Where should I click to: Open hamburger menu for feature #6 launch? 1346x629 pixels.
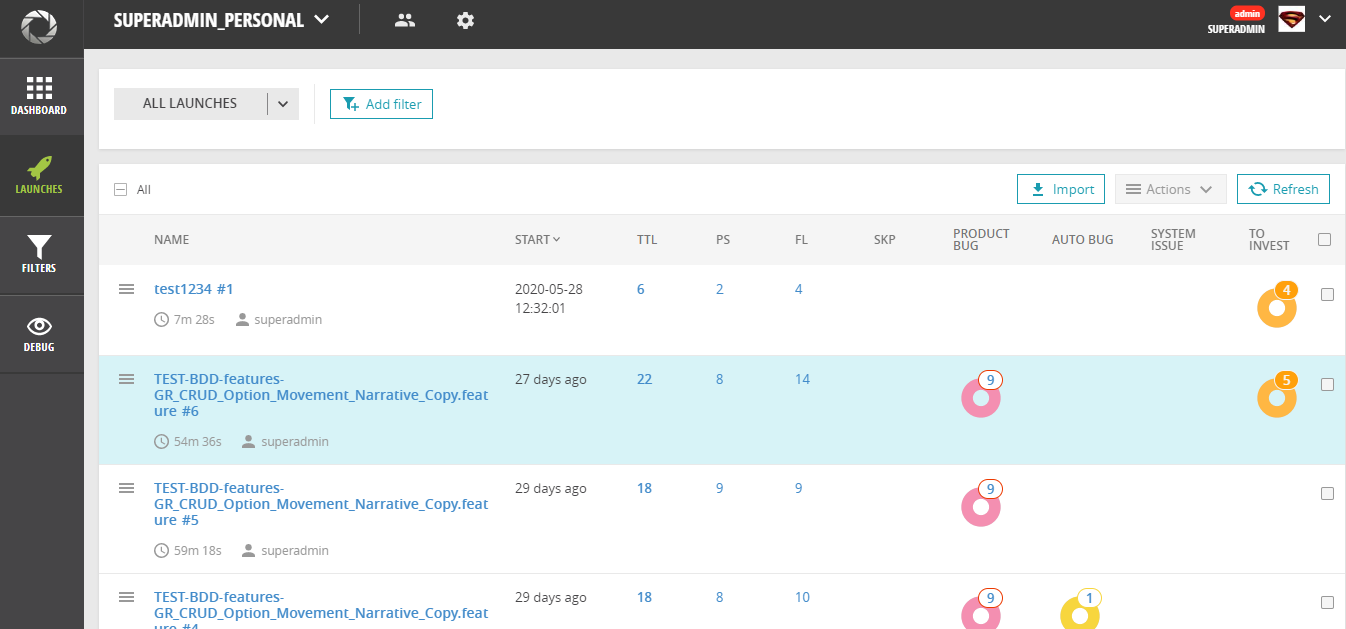[126, 379]
